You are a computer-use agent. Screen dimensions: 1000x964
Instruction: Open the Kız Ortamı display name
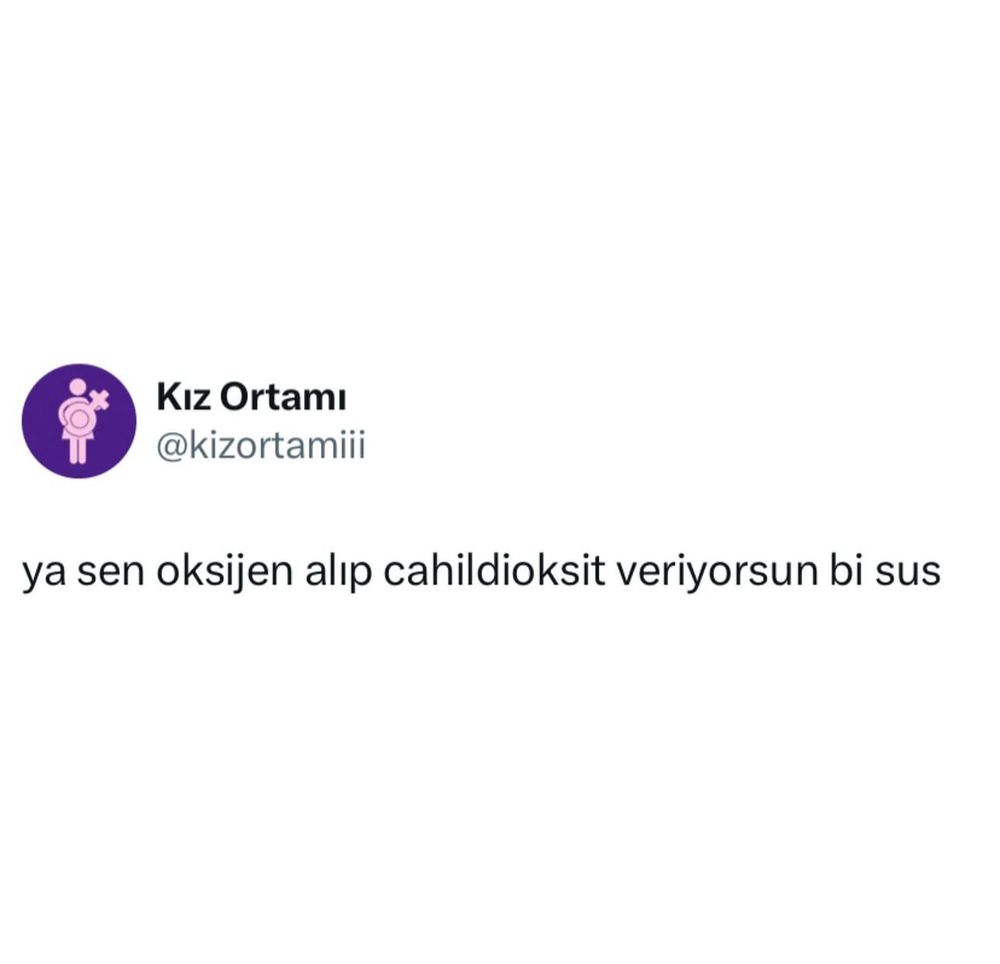(251, 397)
